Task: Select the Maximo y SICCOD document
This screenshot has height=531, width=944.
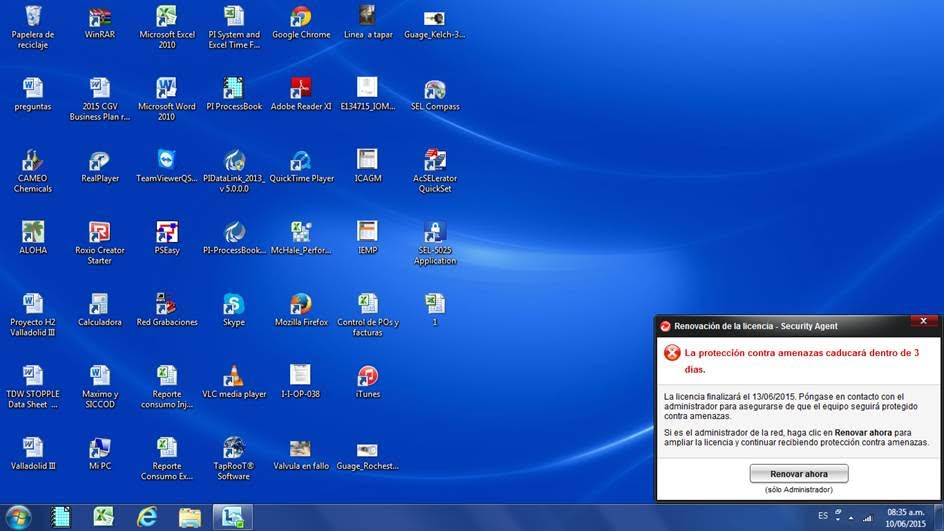Action: point(100,386)
